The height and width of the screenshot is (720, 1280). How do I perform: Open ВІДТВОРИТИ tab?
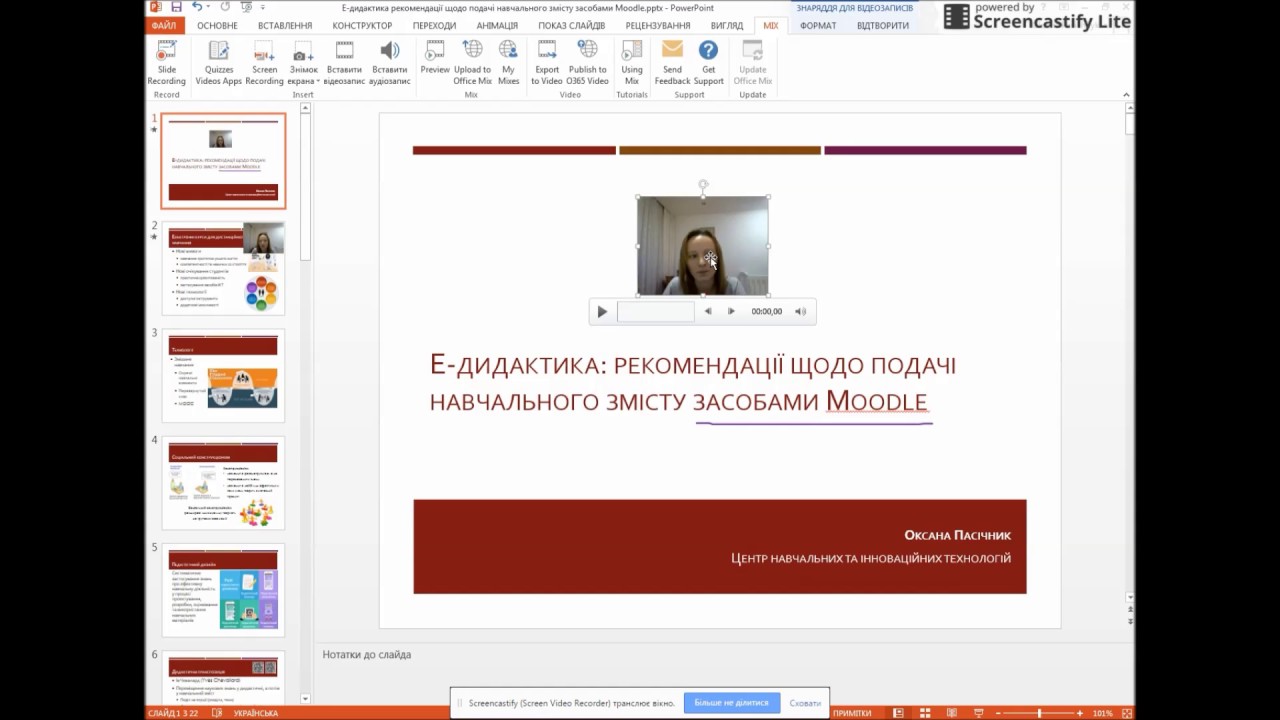(883, 26)
